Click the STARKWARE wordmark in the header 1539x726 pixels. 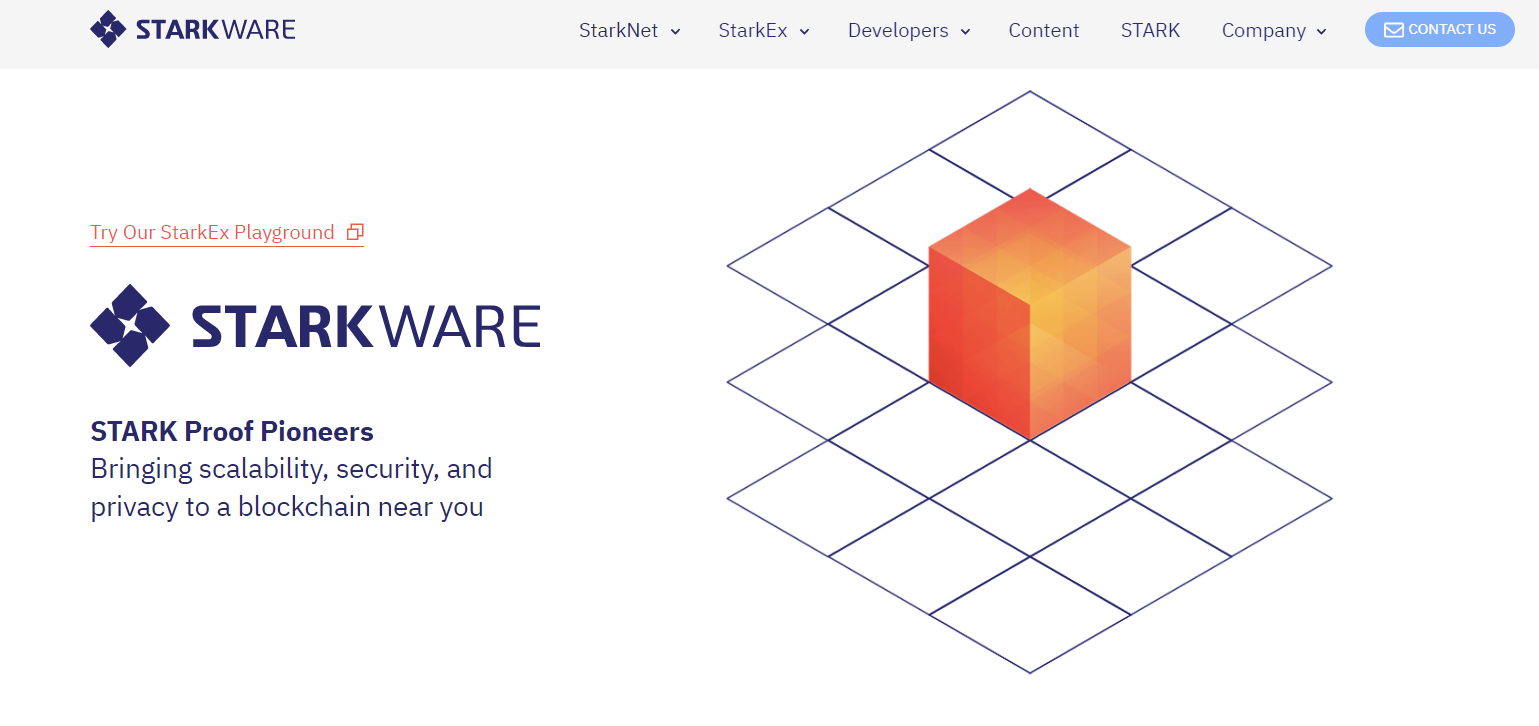pos(215,30)
